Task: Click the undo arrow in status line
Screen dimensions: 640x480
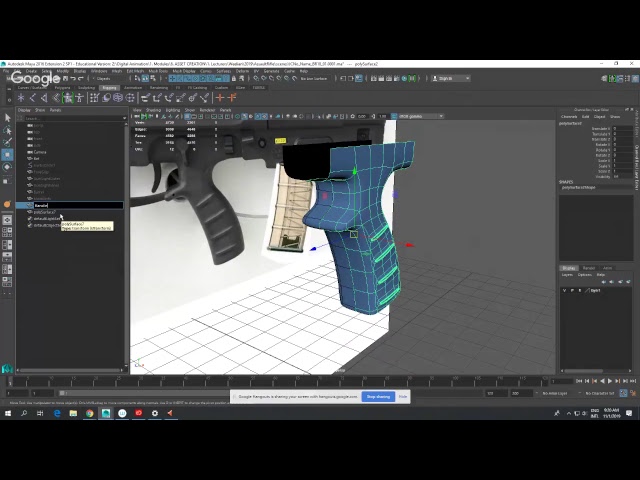Action: click(73, 78)
